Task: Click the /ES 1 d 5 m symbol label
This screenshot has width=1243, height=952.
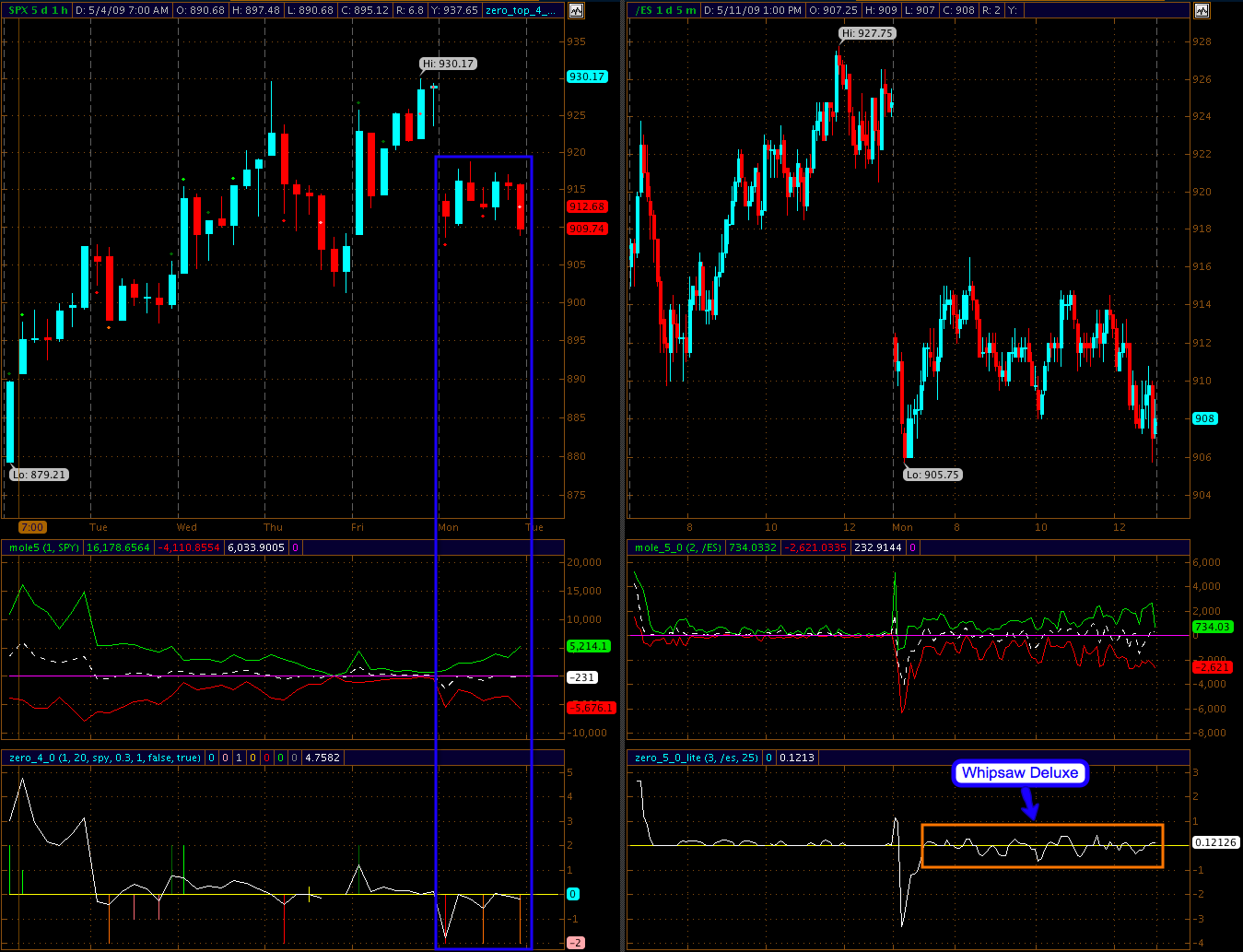Action: (665, 10)
